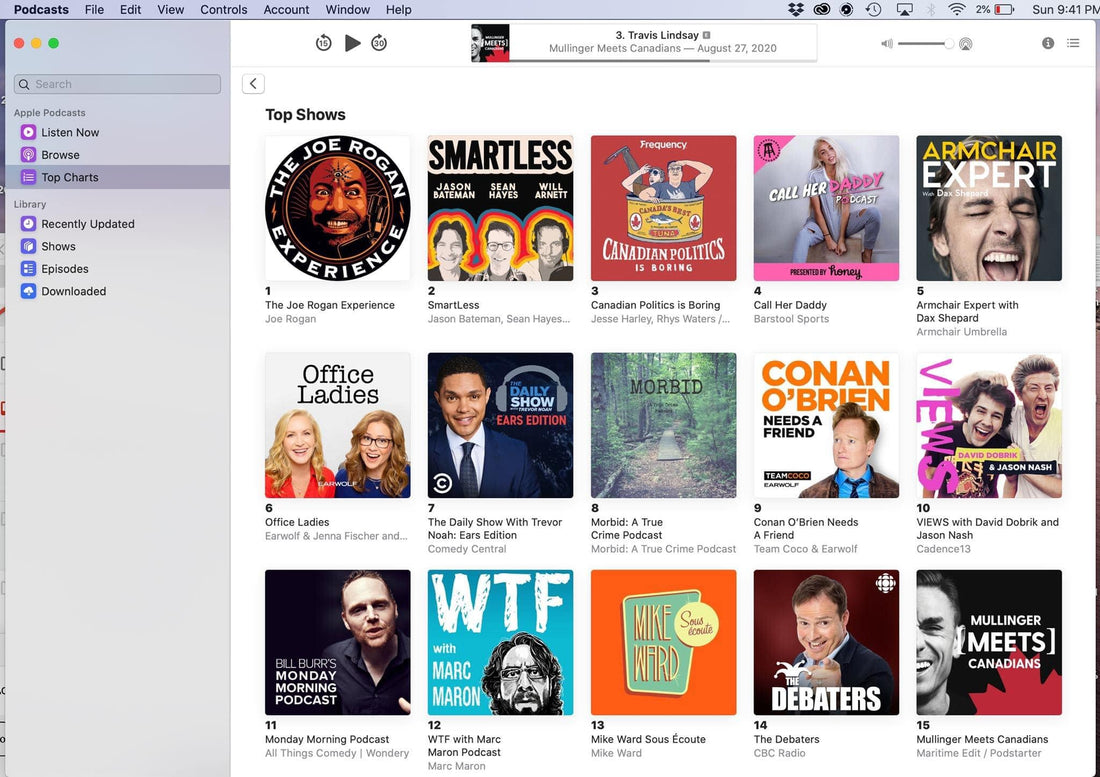1100x777 pixels.
Task: Open The Joe Rogan Experience show
Action: pyautogui.click(x=337, y=208)
